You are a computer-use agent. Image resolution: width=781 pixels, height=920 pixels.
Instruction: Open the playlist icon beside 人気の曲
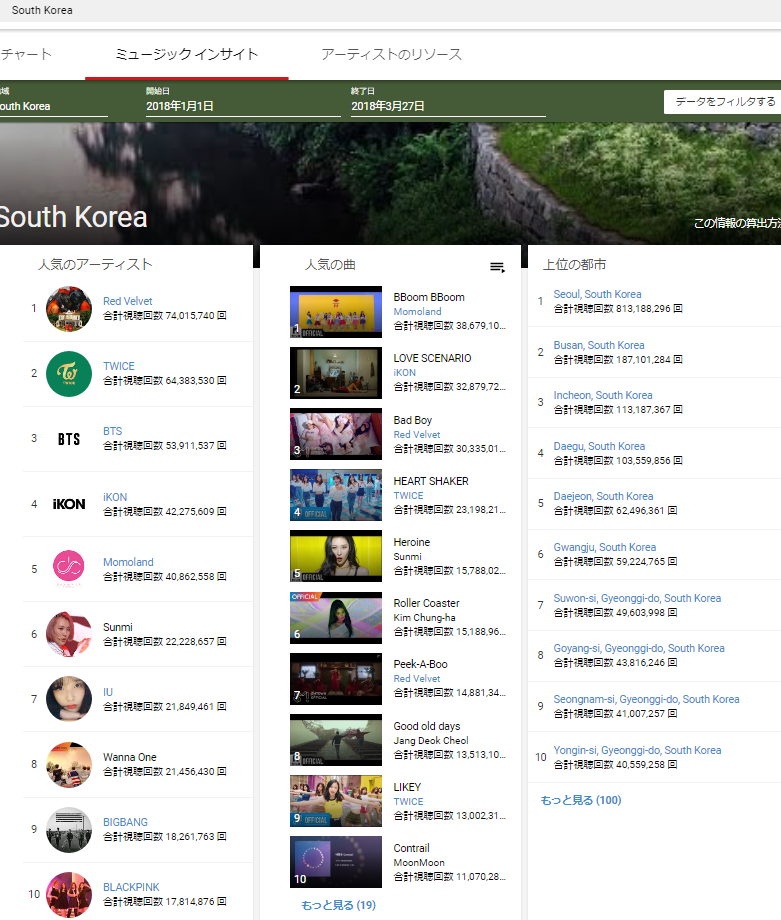[497, 268]
